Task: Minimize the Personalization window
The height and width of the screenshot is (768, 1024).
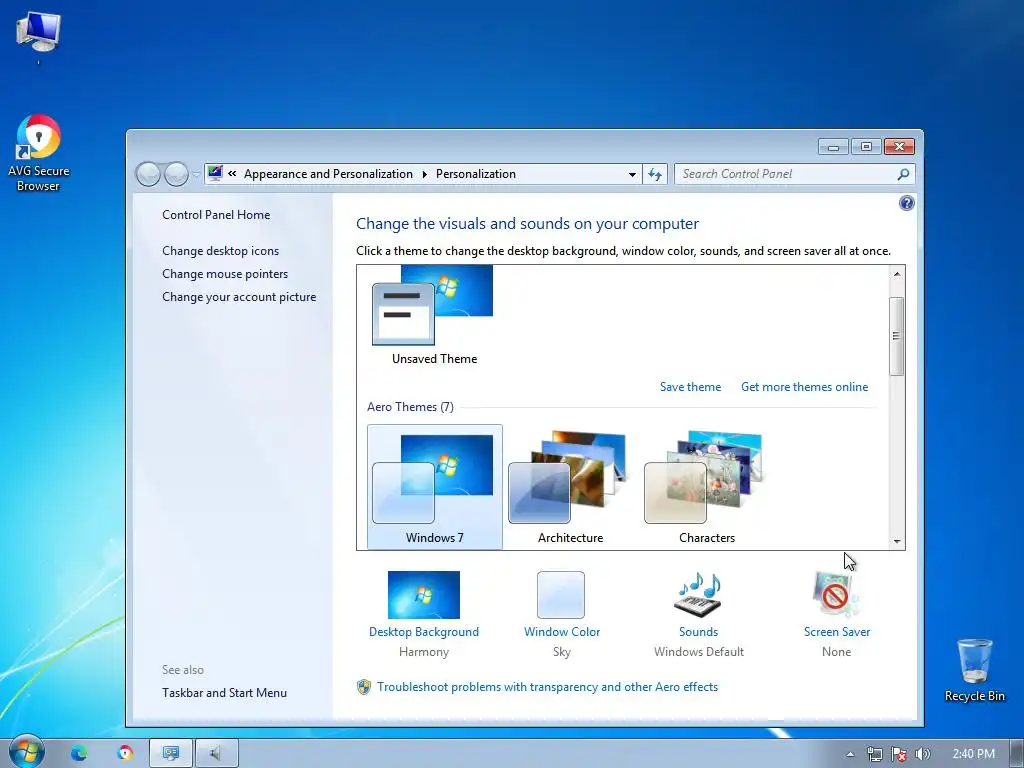Action: tap(833, 147)
